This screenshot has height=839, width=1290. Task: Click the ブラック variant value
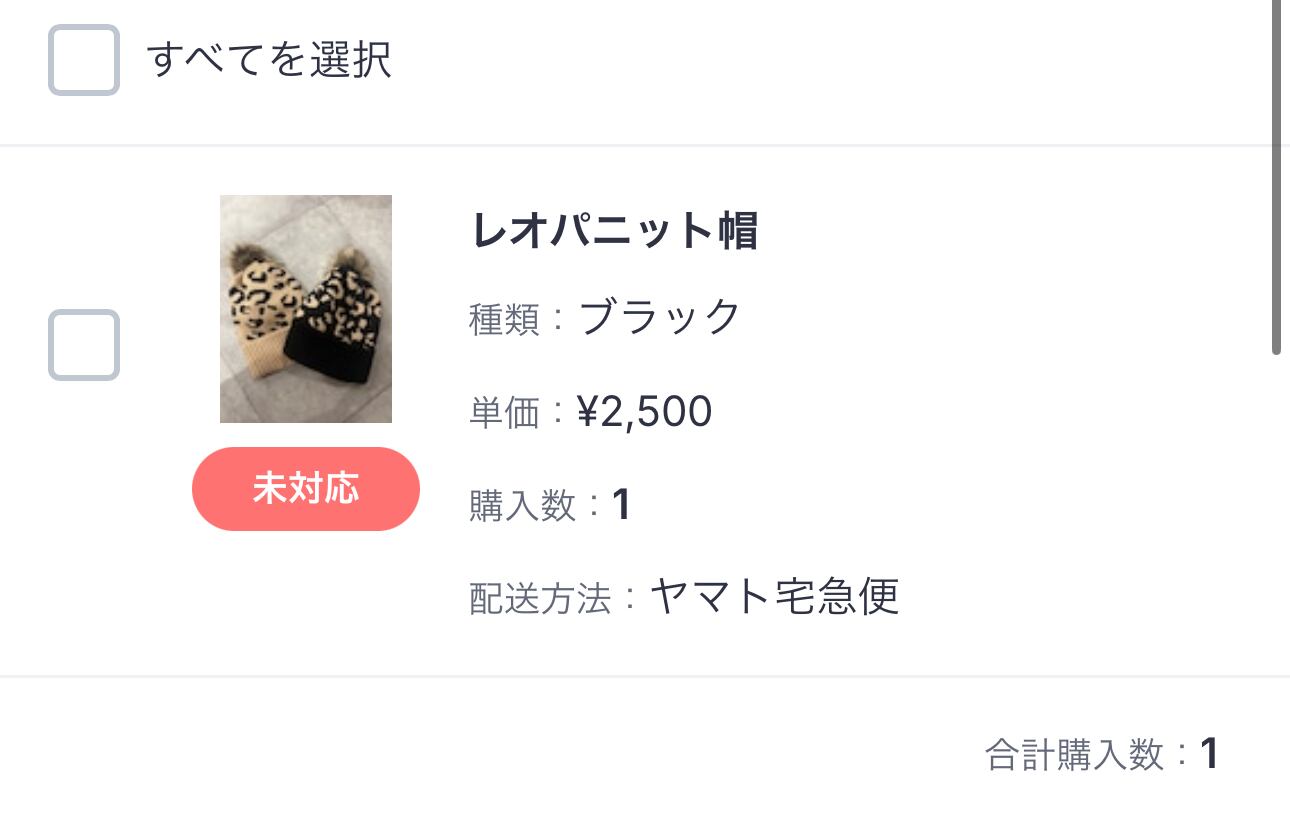click(660, 318)
